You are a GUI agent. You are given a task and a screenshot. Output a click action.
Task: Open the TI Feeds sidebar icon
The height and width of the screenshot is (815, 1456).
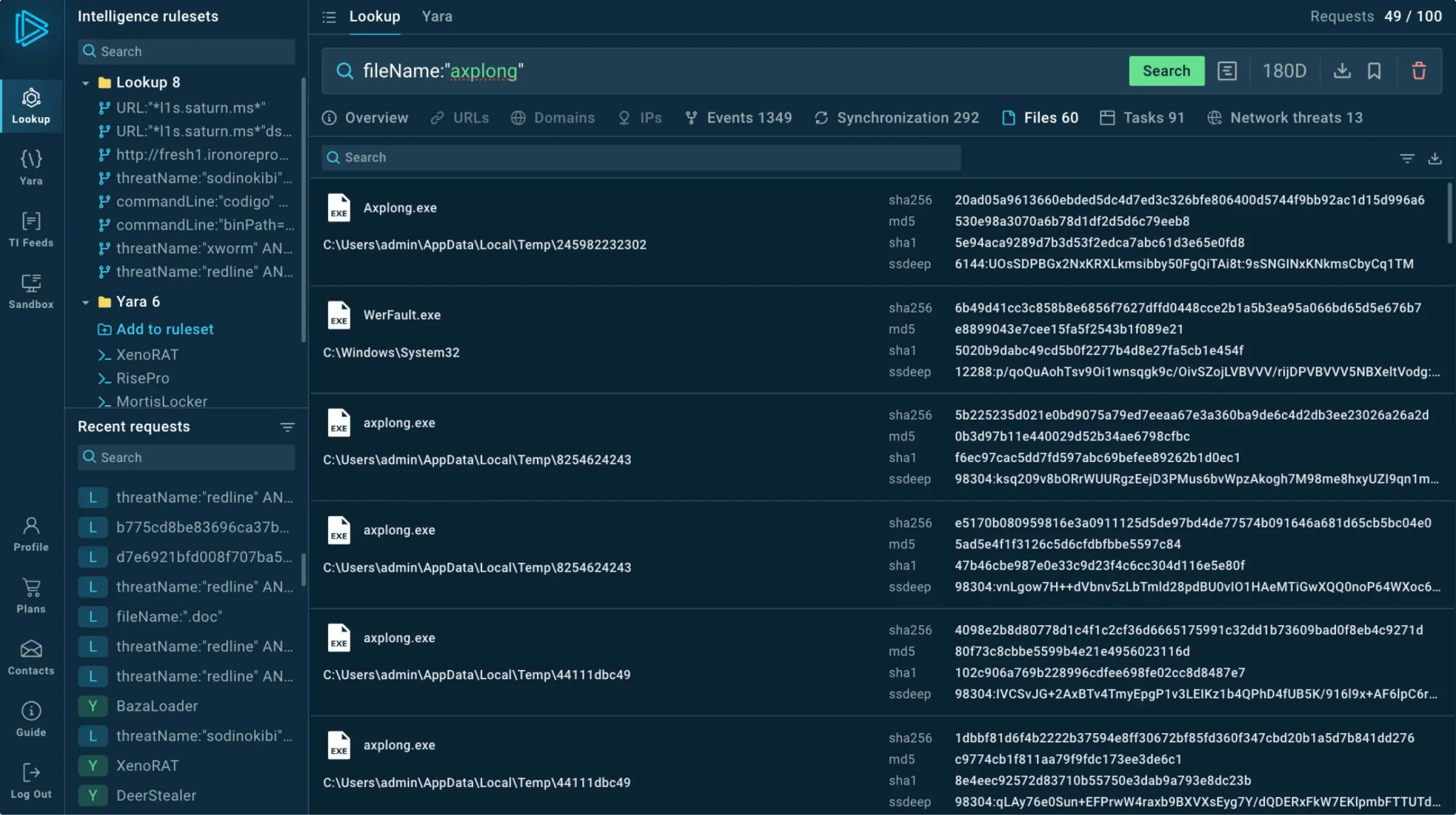click(31, 229)
